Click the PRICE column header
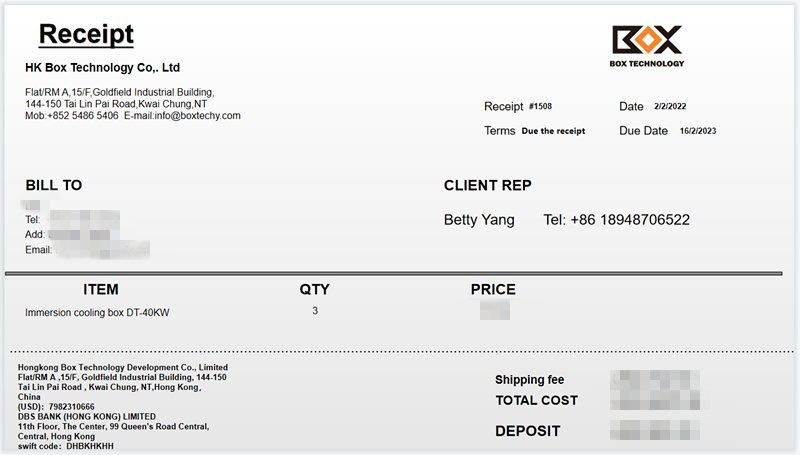800x455 pixels. click(x=493, y=290)
